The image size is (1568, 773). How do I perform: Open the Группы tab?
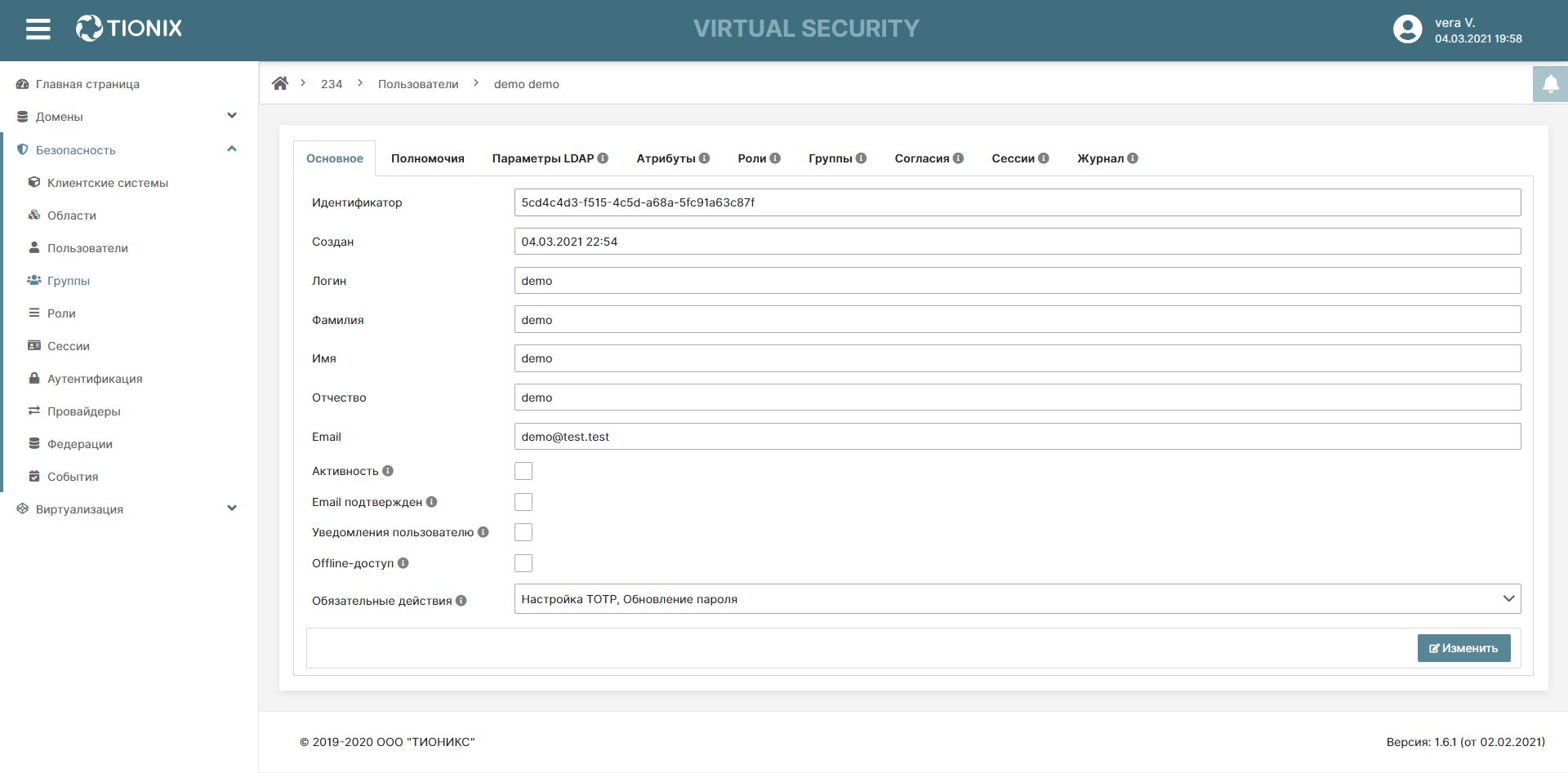pyautogui.click(x=837, y=158)
